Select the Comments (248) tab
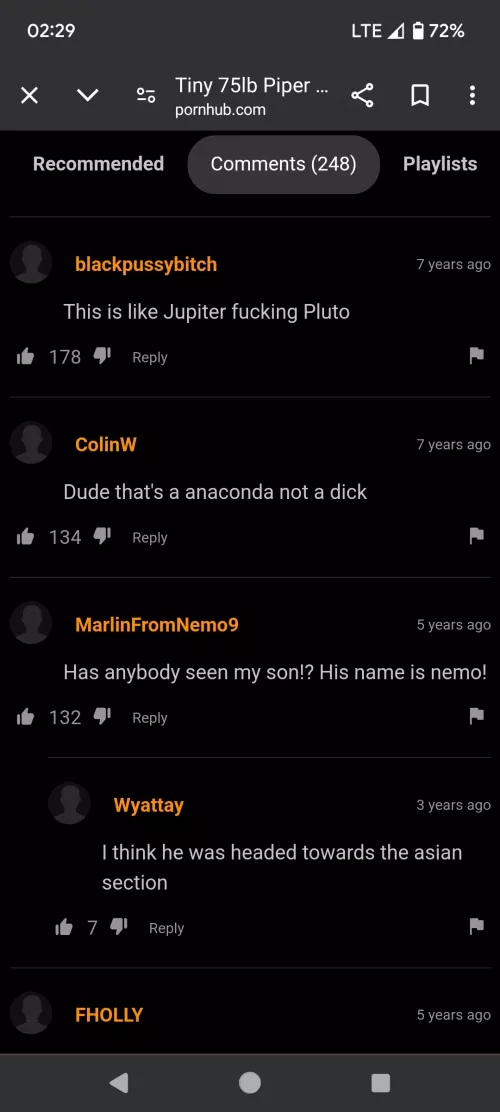Viewport: 500px width, 1112px height. click(284, 164)
